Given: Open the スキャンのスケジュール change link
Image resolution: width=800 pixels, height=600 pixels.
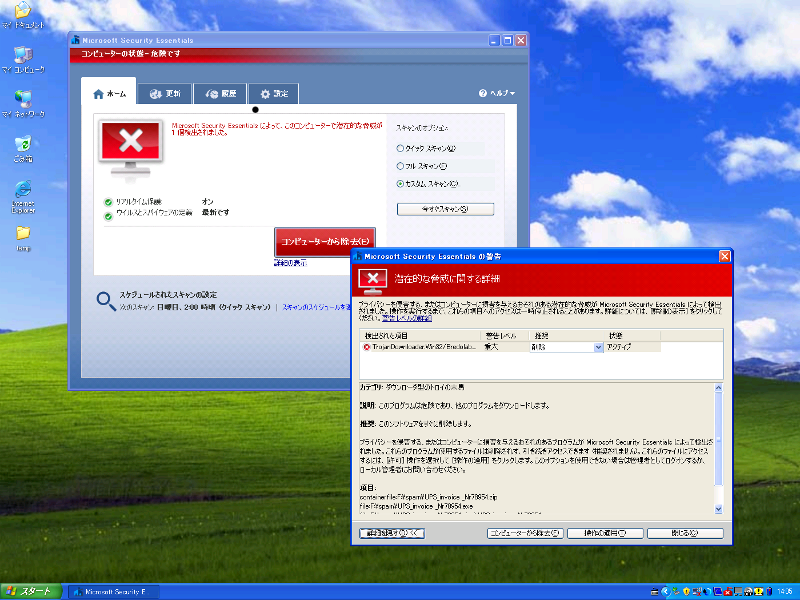Looking at the screenshot, I should click(316, 307).
